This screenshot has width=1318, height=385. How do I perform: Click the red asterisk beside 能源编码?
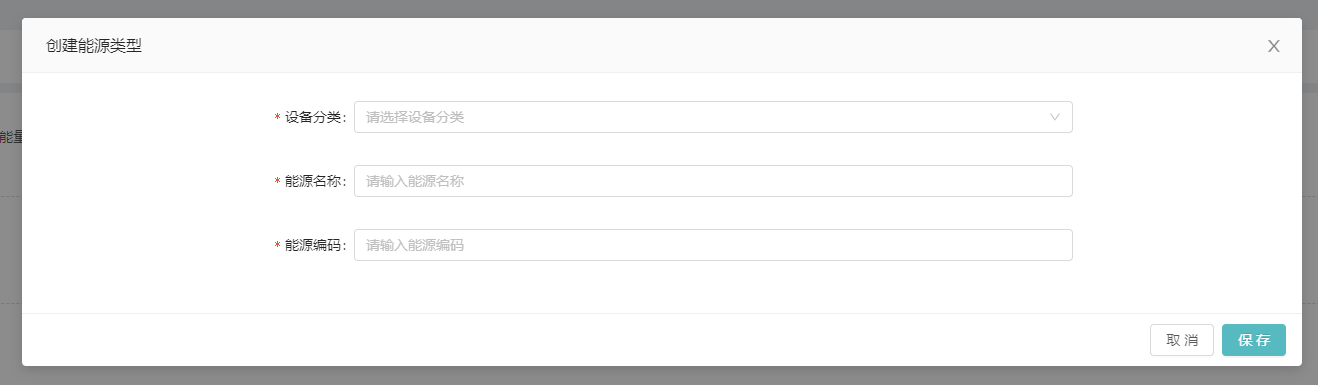click(277, 246)
